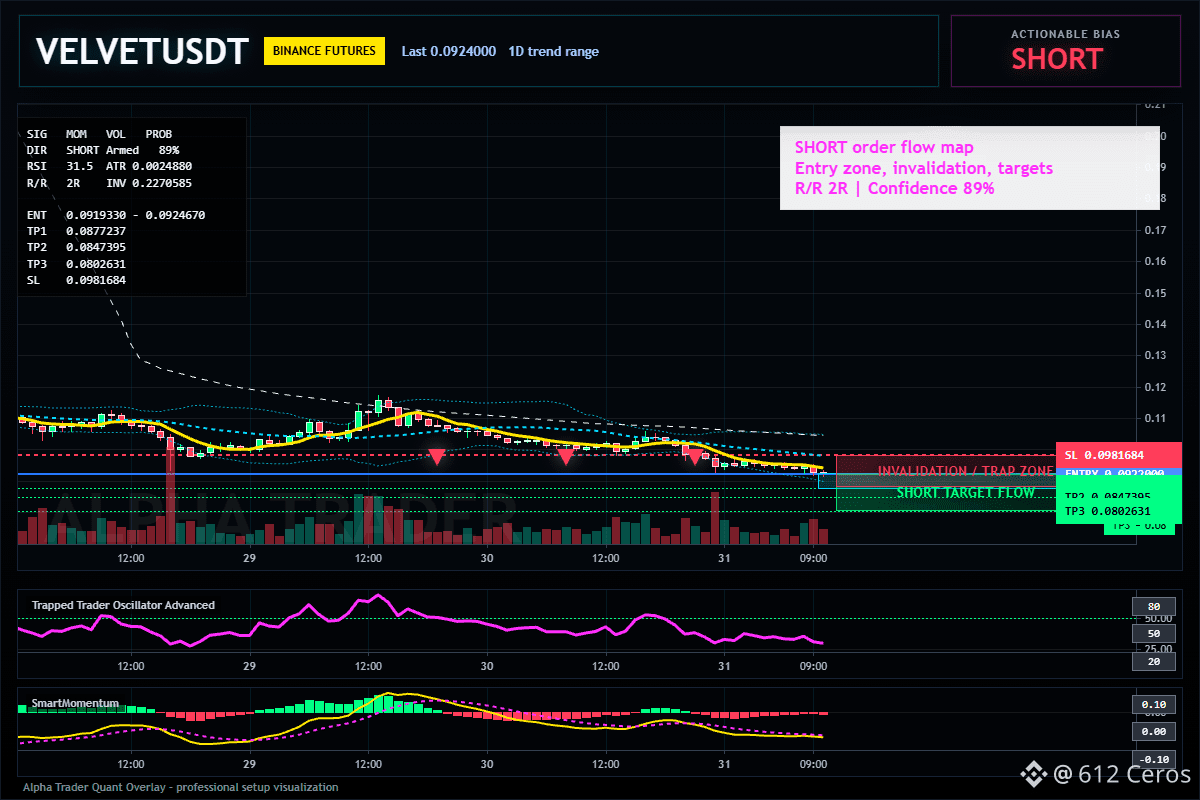Click the 1D trend range label

point(553,51)
